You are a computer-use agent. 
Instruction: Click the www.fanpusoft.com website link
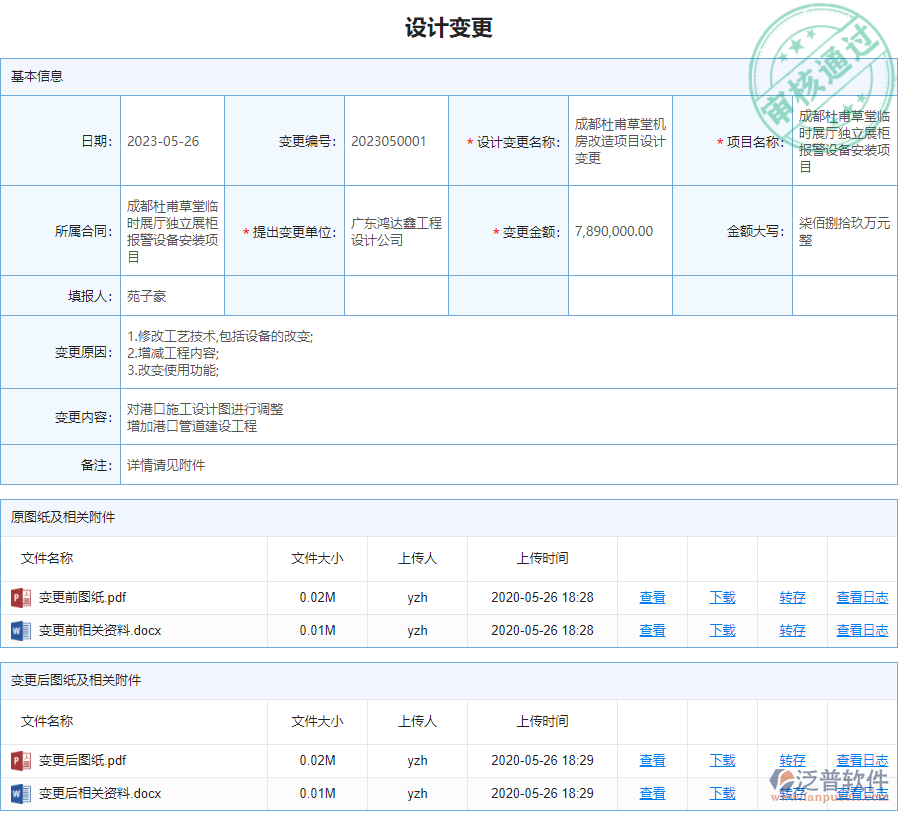click(x=830, y=796)
